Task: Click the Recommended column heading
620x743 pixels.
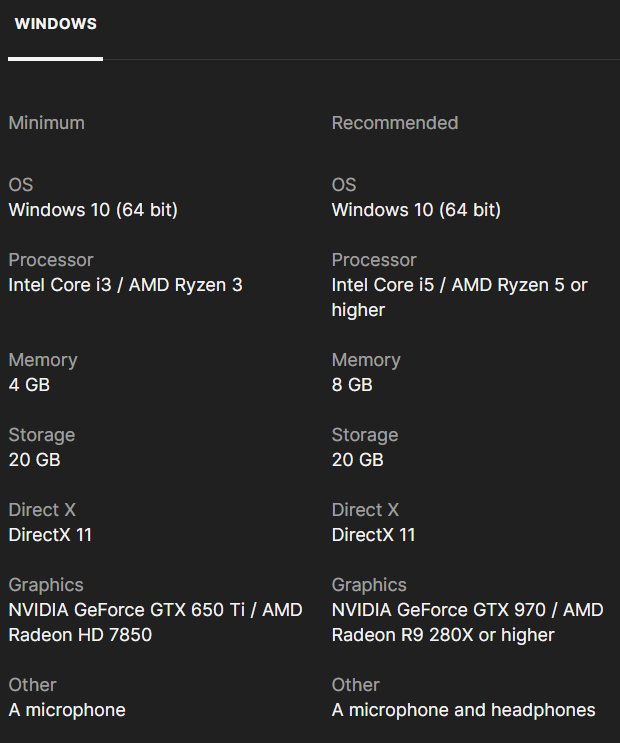Action: 394,123
